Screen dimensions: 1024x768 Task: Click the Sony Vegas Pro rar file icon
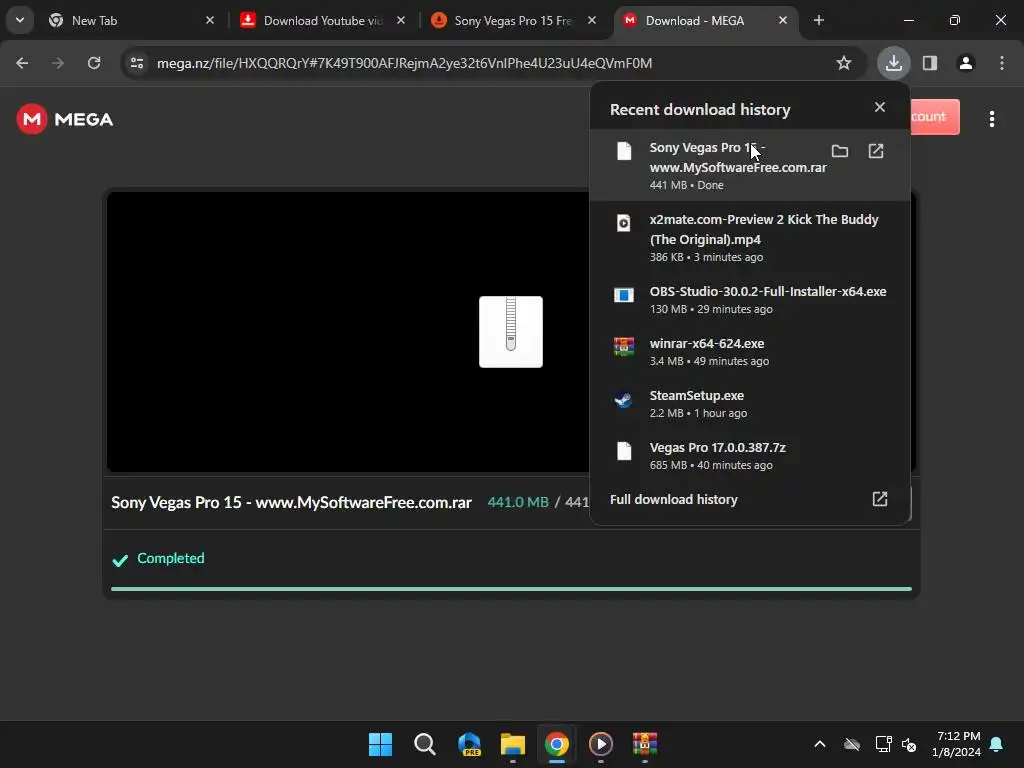pos(624,151)
